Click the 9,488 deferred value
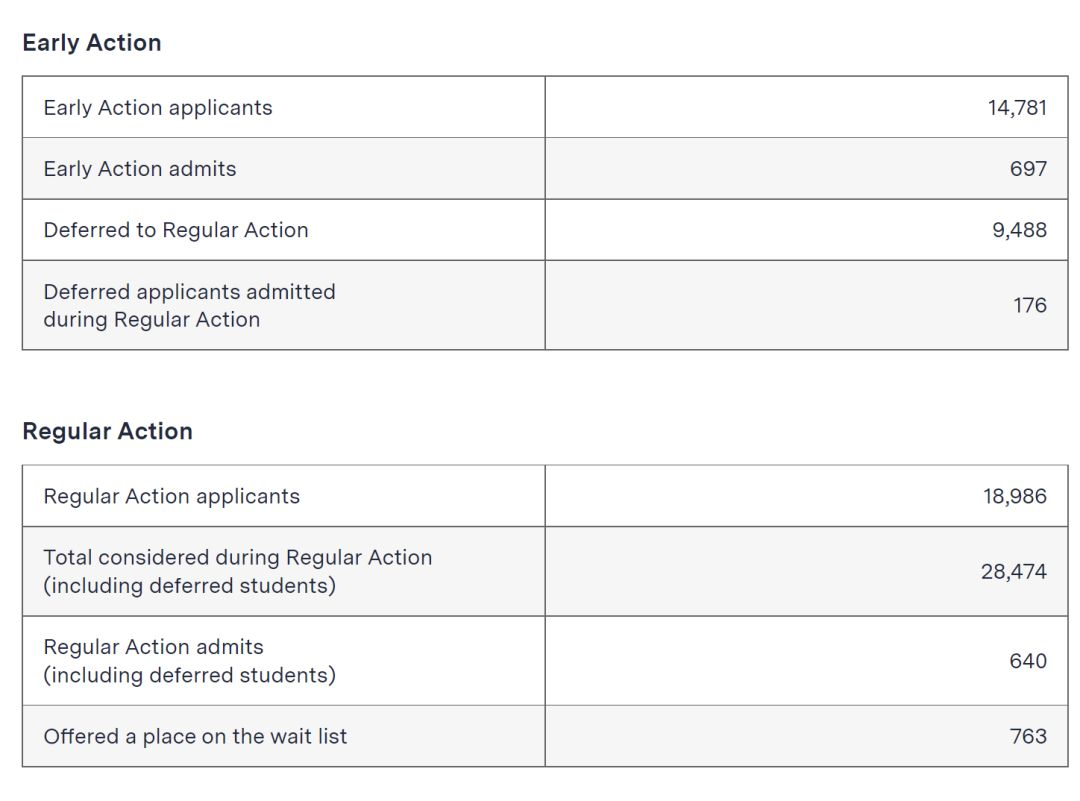 tap(1019, 230)
